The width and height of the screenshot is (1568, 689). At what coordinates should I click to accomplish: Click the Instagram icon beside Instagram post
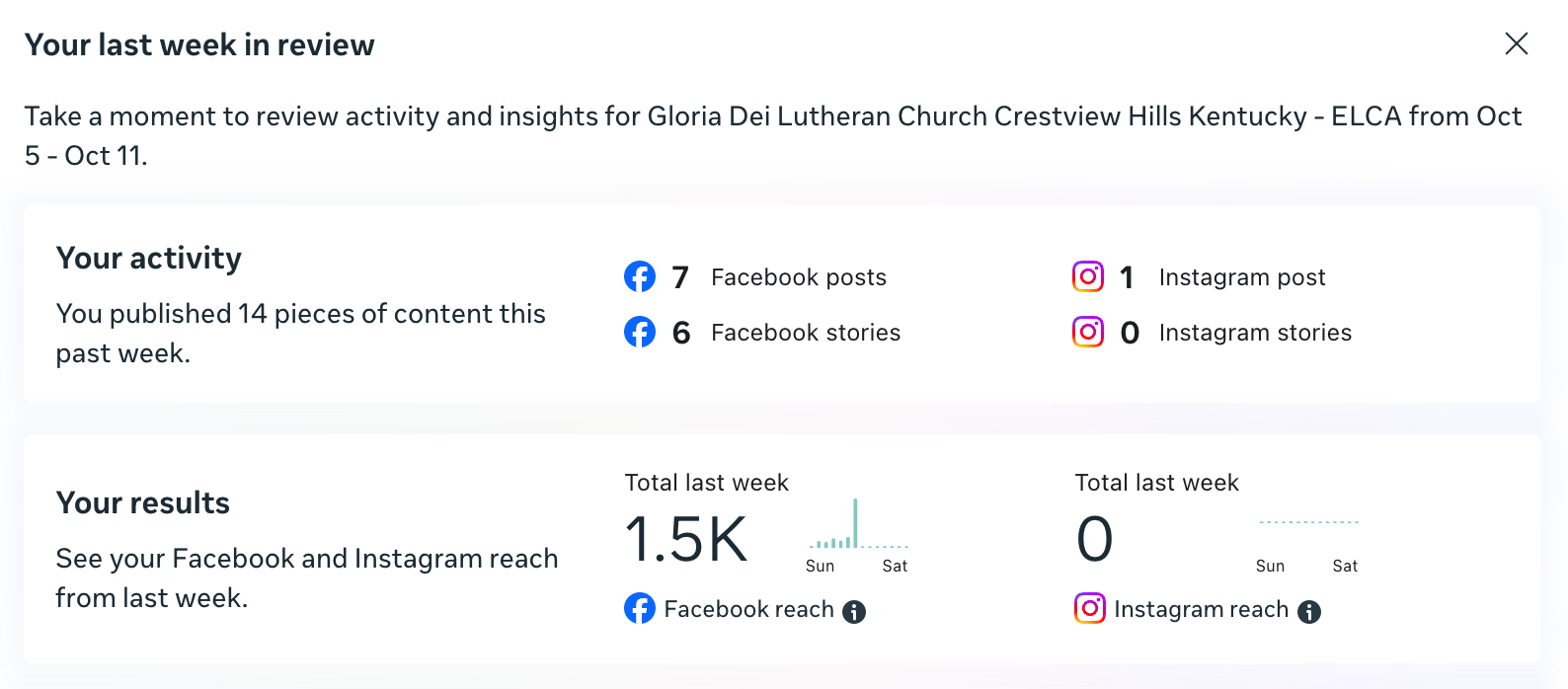(1088, 277)
